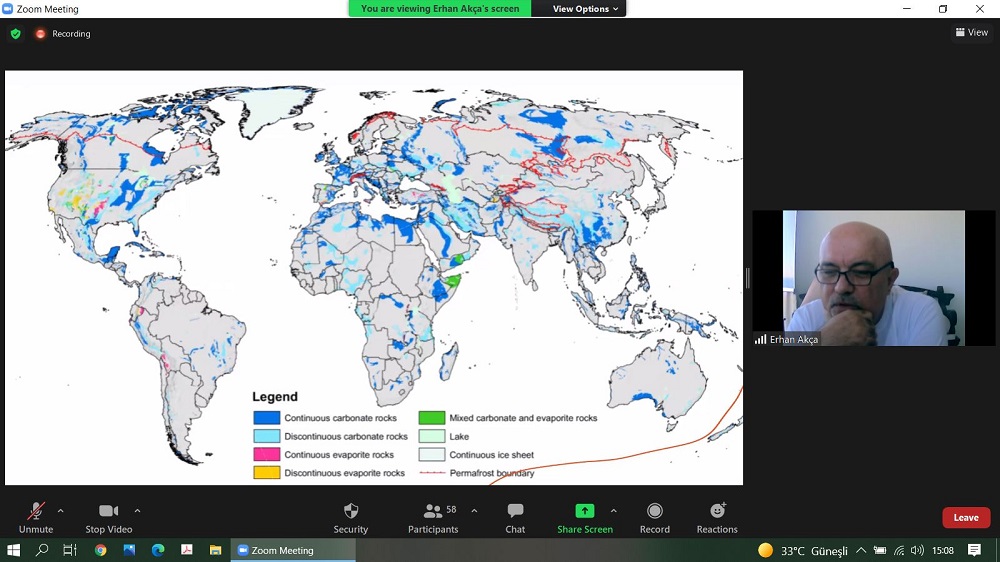This screenshot has width=1000, height=562.
Task: Launch Google Chrome from the taskbar
Action: point(100,550)
